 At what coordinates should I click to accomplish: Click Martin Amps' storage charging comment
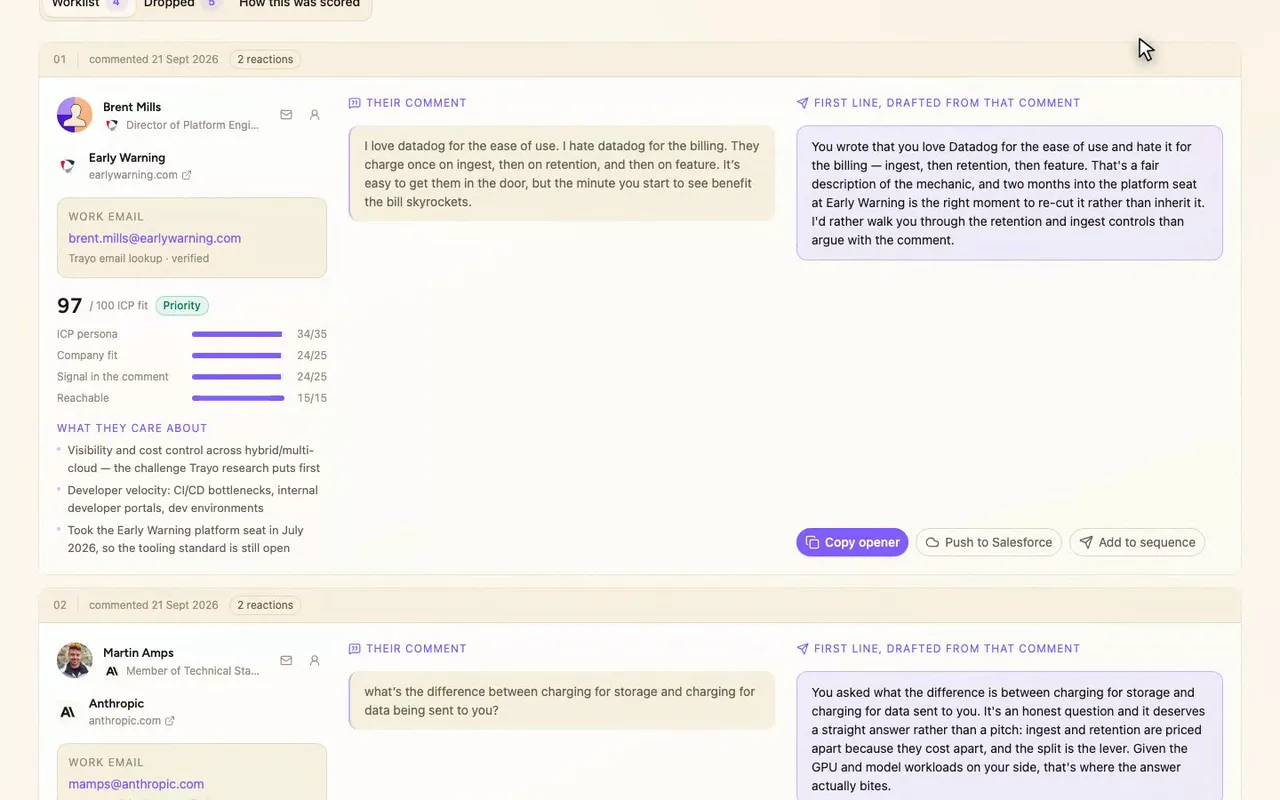coord(562,700)
